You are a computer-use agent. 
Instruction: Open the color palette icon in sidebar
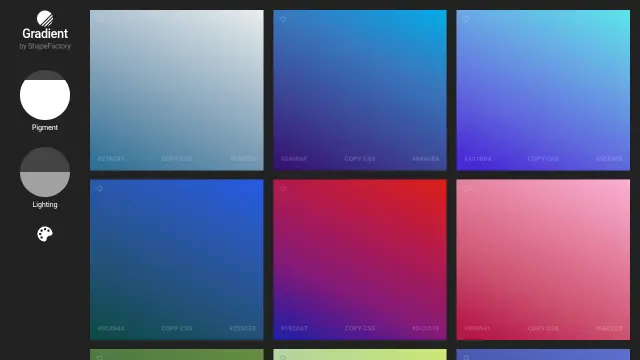tap(45, 234)
